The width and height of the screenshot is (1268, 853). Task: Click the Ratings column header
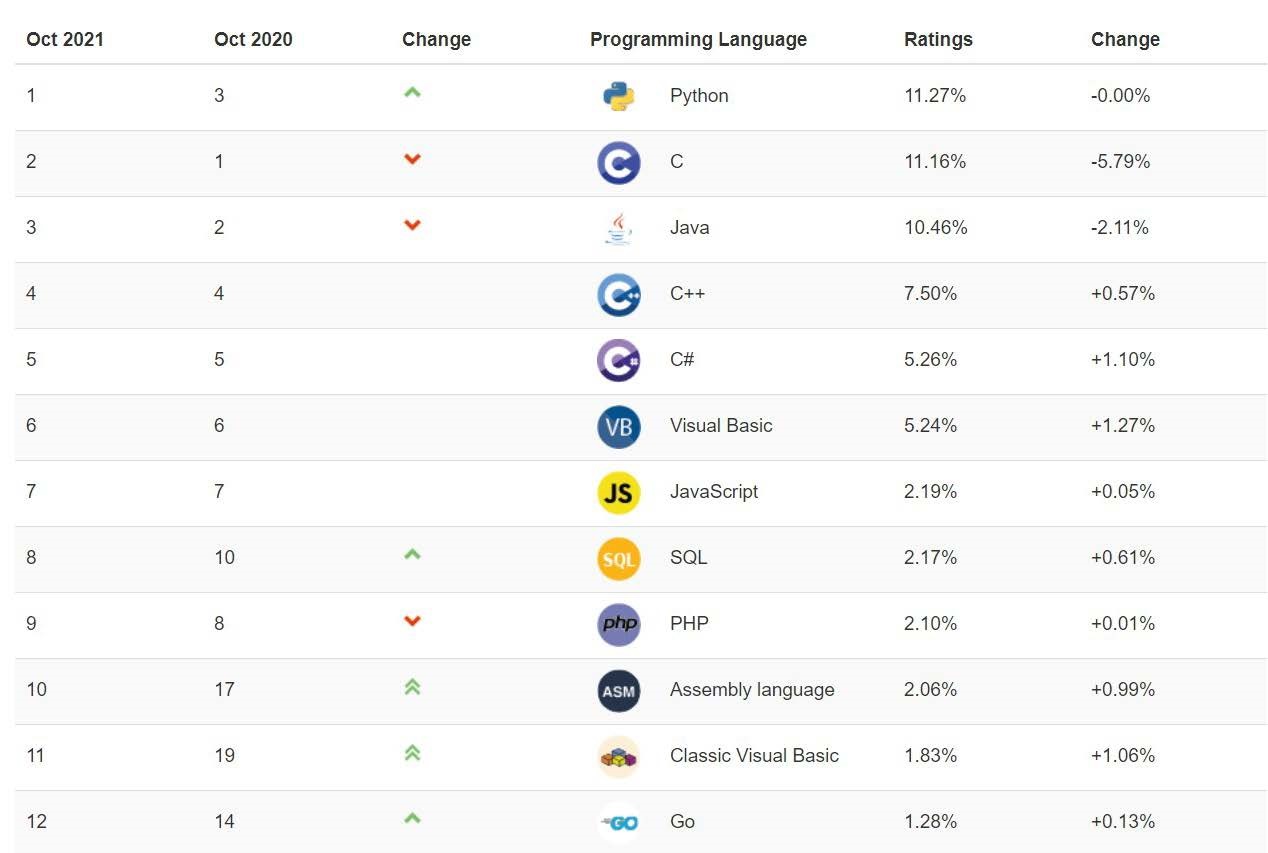938,40
